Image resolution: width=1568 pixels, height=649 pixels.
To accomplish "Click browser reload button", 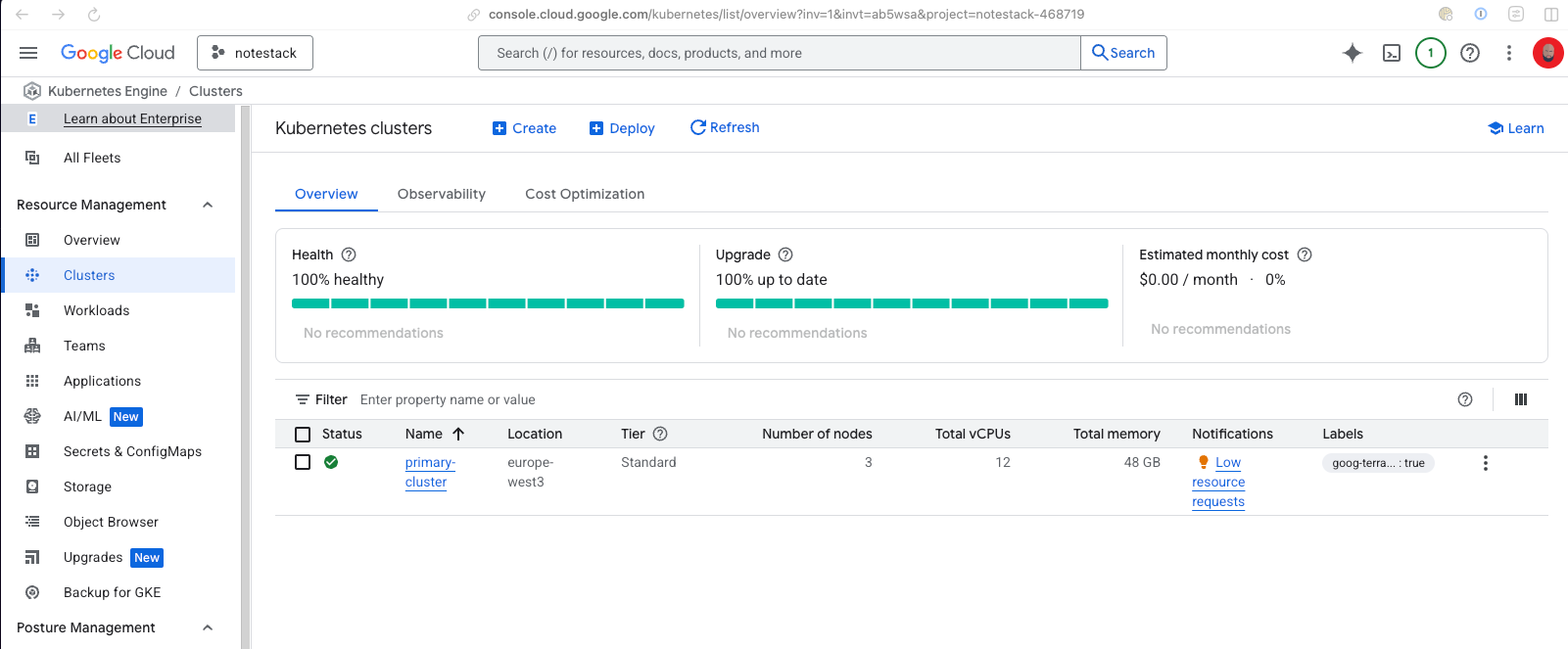I will [x=94, y=15].
